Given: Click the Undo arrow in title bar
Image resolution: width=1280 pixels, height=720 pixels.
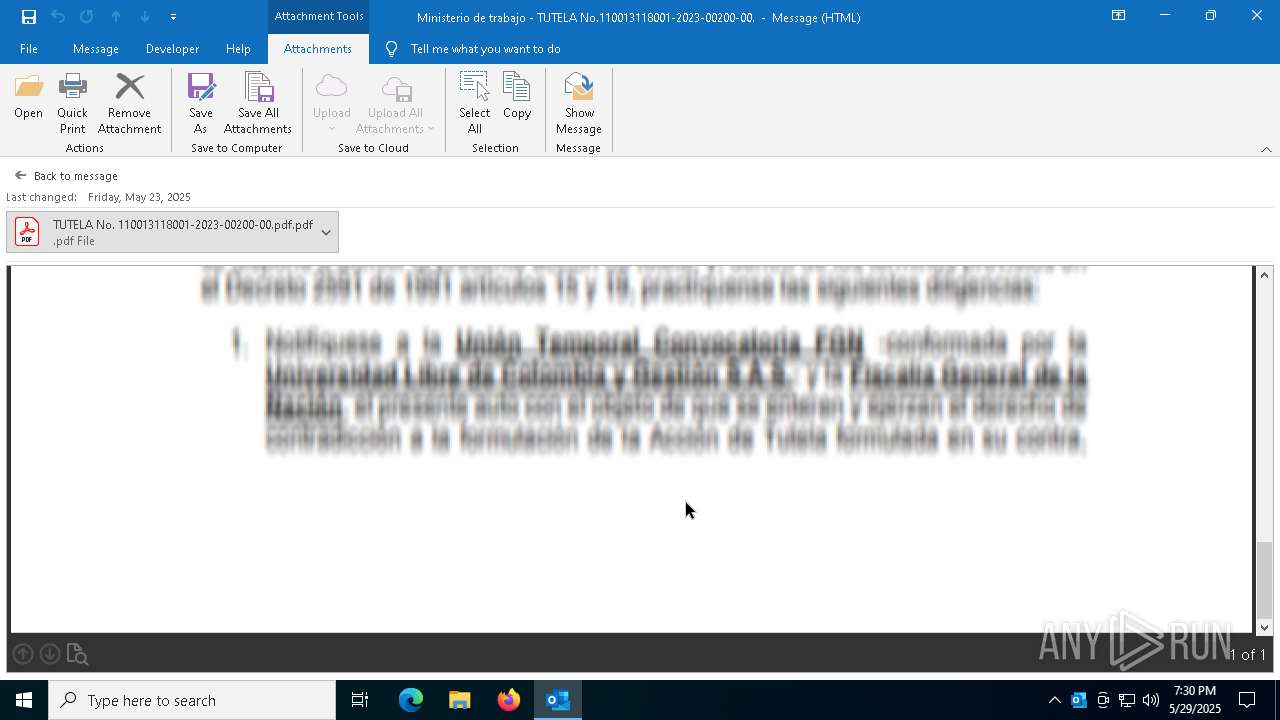Looking at the screenshot, I should (58, 17).
